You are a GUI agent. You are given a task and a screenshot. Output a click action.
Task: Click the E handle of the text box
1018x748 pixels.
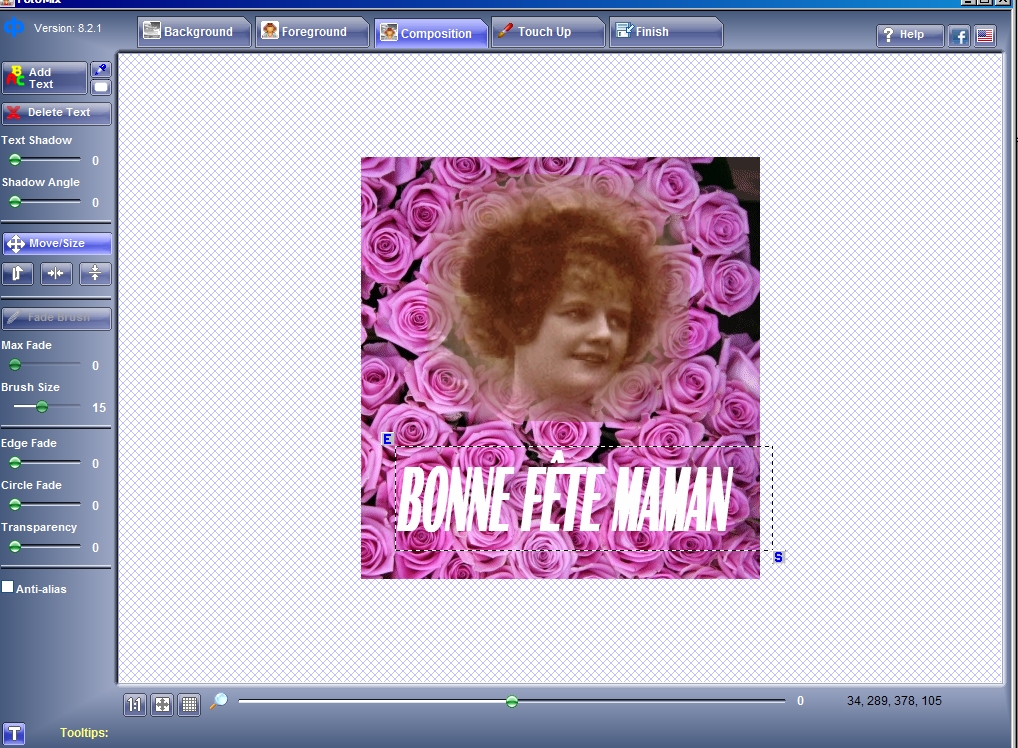[387, 439]
